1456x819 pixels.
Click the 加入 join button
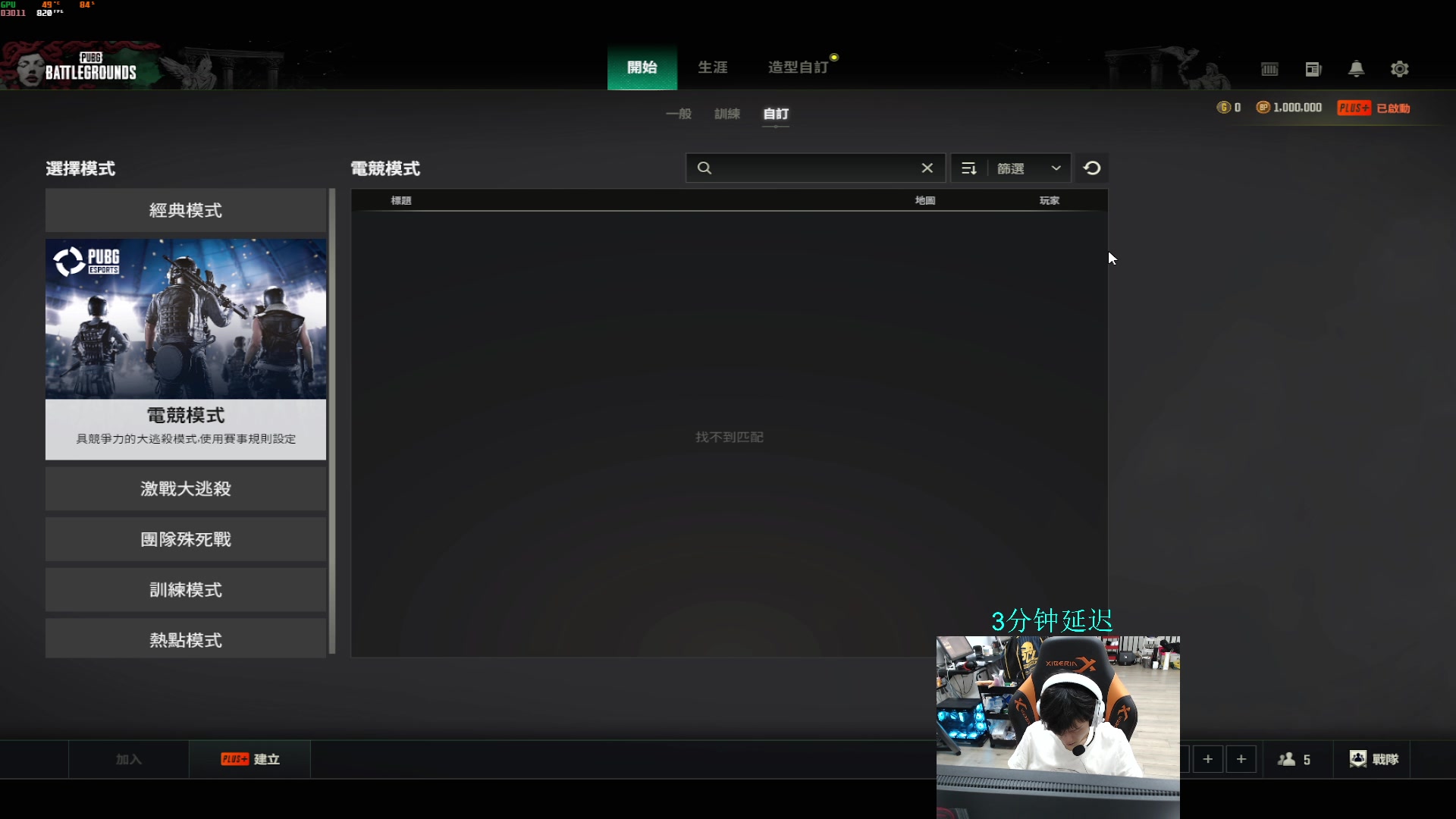(x=129, y=759)
